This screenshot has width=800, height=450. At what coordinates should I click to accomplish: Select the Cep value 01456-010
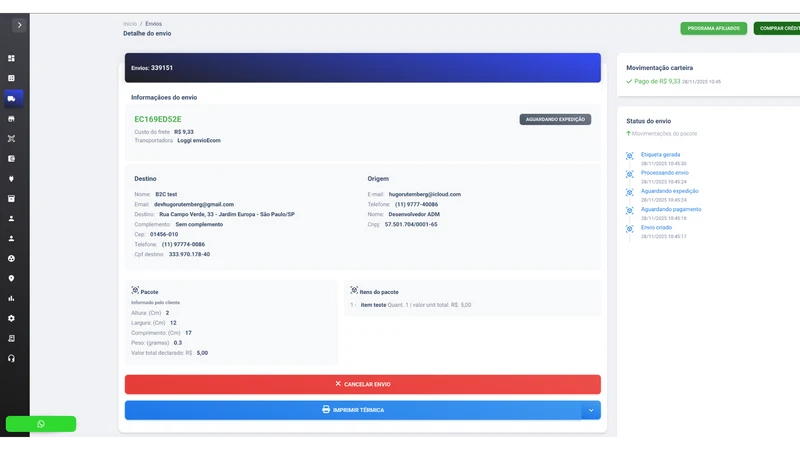click(164, 235)
